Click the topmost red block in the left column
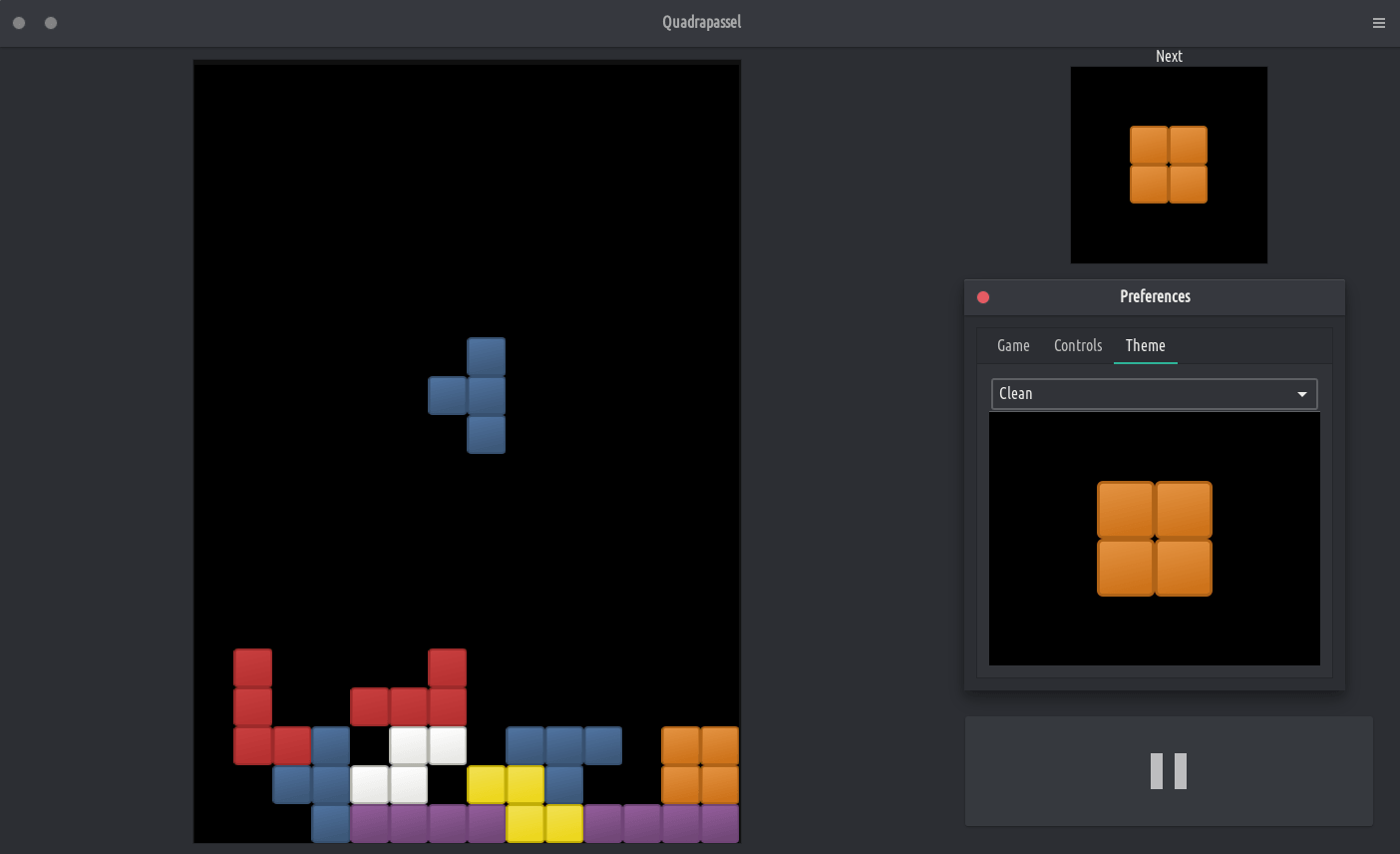 tap(252, 667)
